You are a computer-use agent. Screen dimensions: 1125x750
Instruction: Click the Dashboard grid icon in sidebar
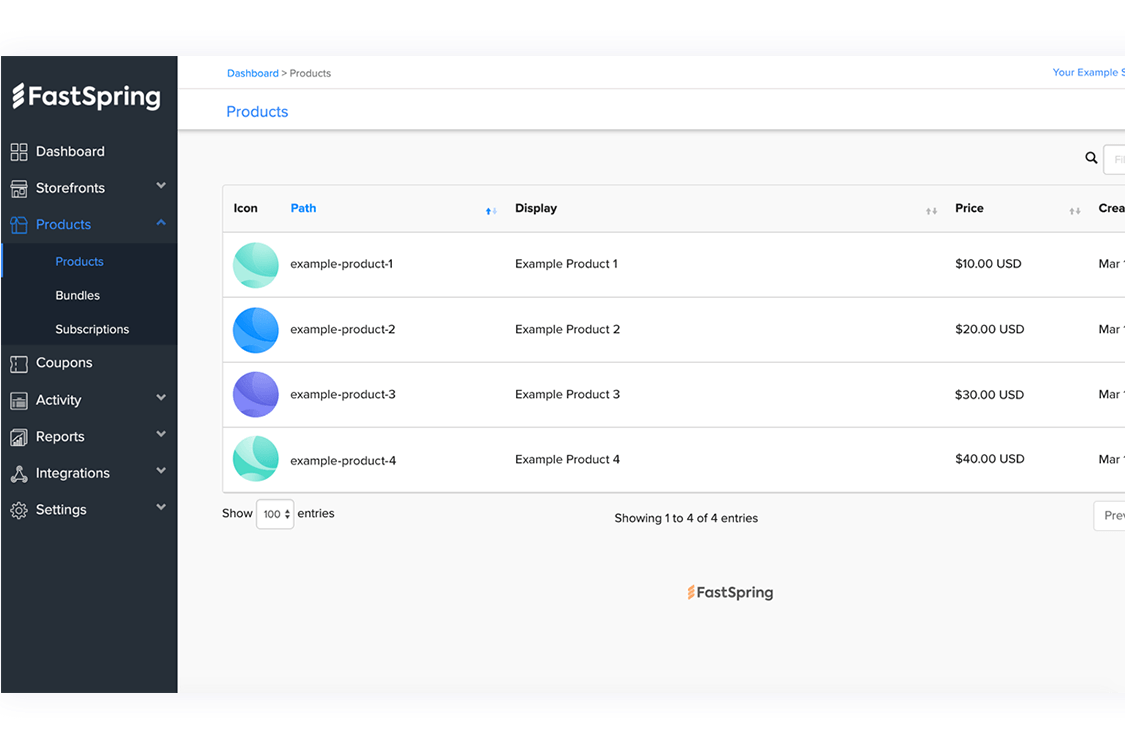coord(19,152)
